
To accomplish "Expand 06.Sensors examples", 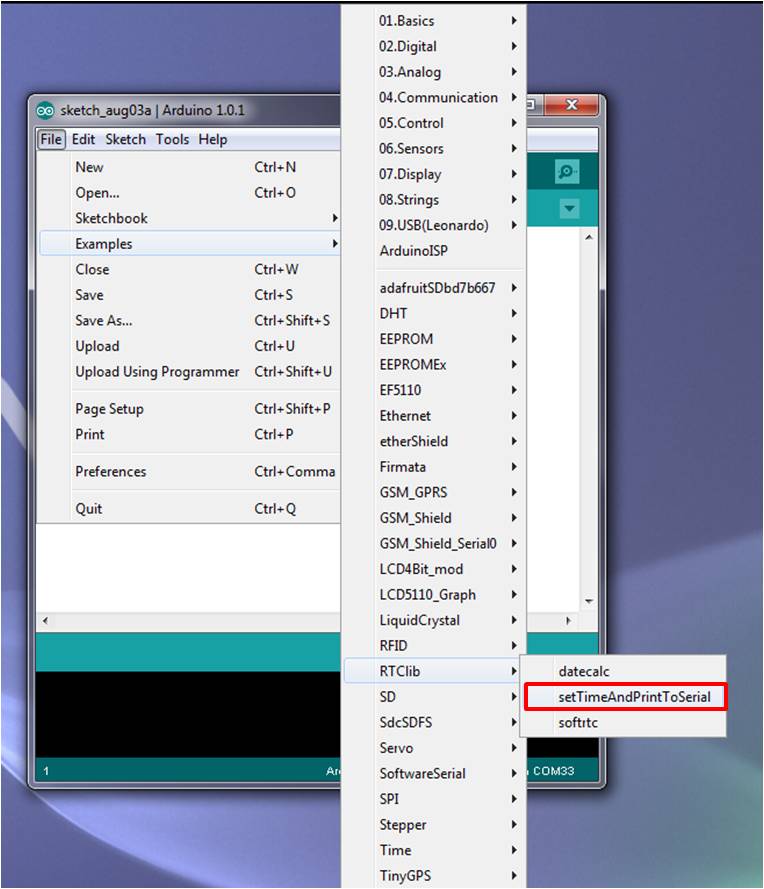I will (434, 149).
